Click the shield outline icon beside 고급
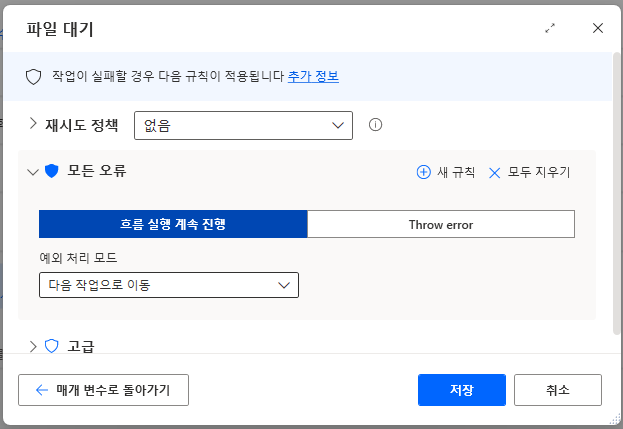623x429 pixels. 52,346
